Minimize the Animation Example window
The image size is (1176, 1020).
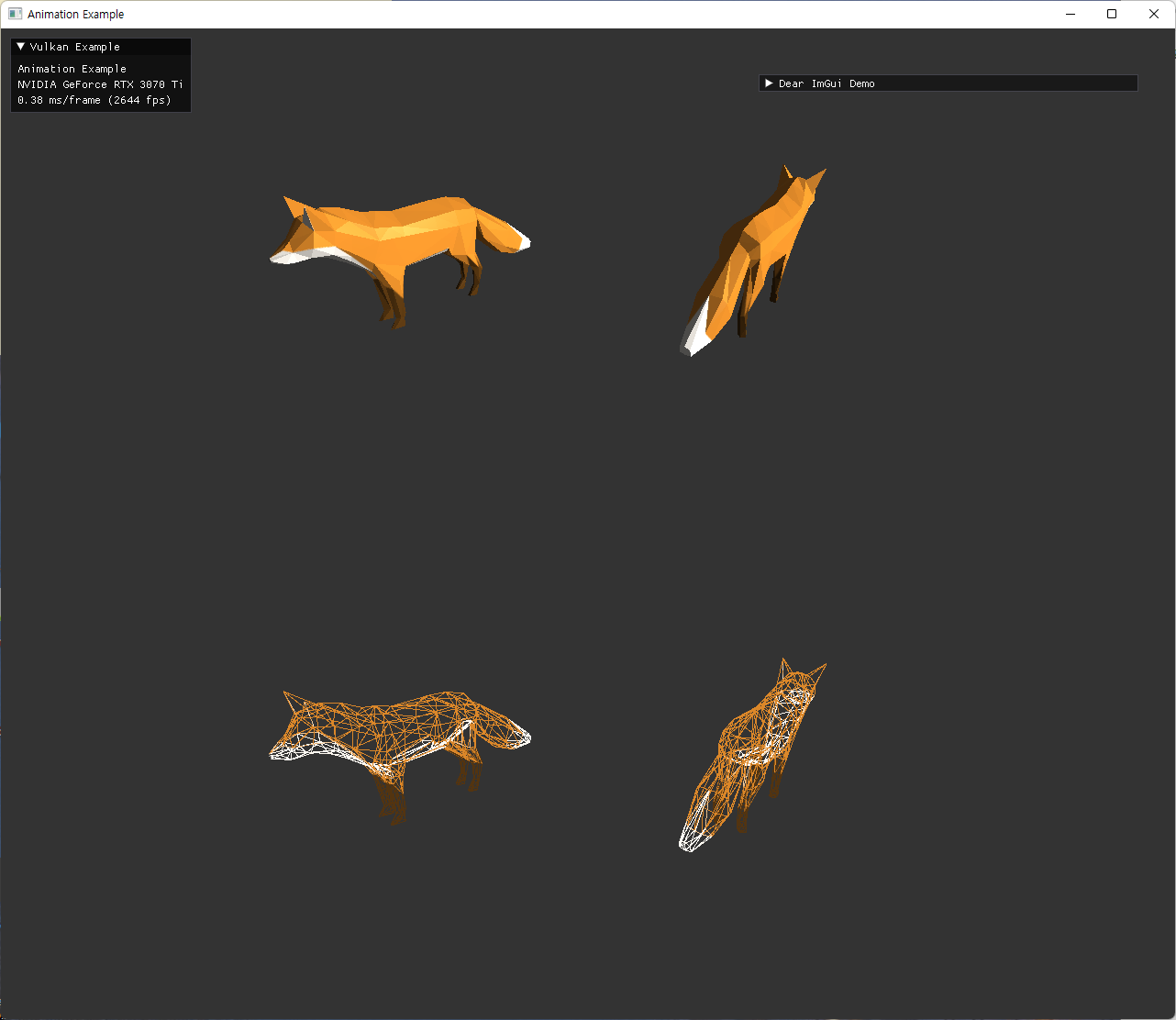pos(1071,14)
